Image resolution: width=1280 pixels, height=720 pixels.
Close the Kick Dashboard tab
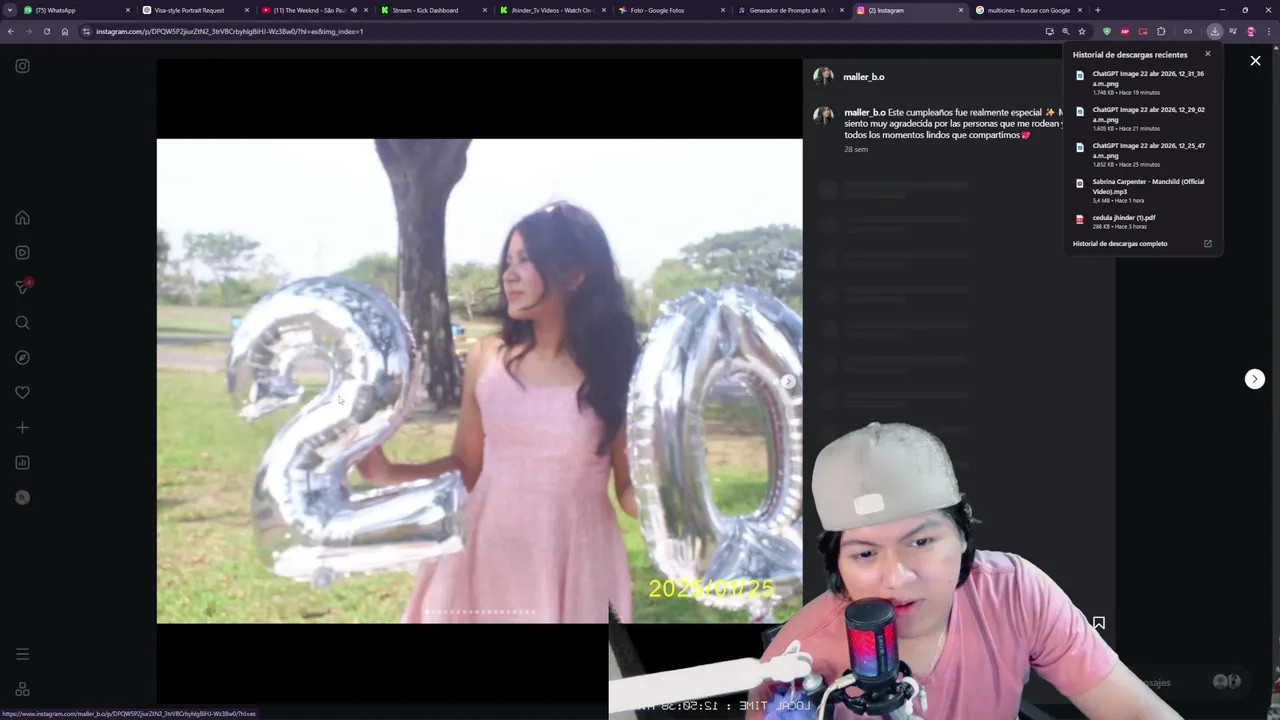(x=485, y=10)
